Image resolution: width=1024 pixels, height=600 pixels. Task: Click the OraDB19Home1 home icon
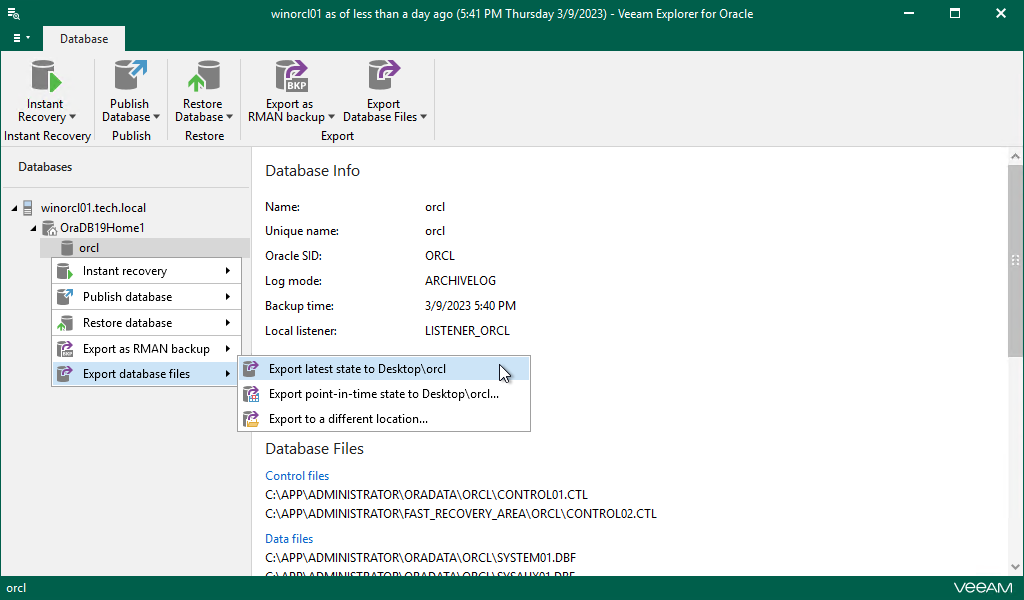pos(49,228)
